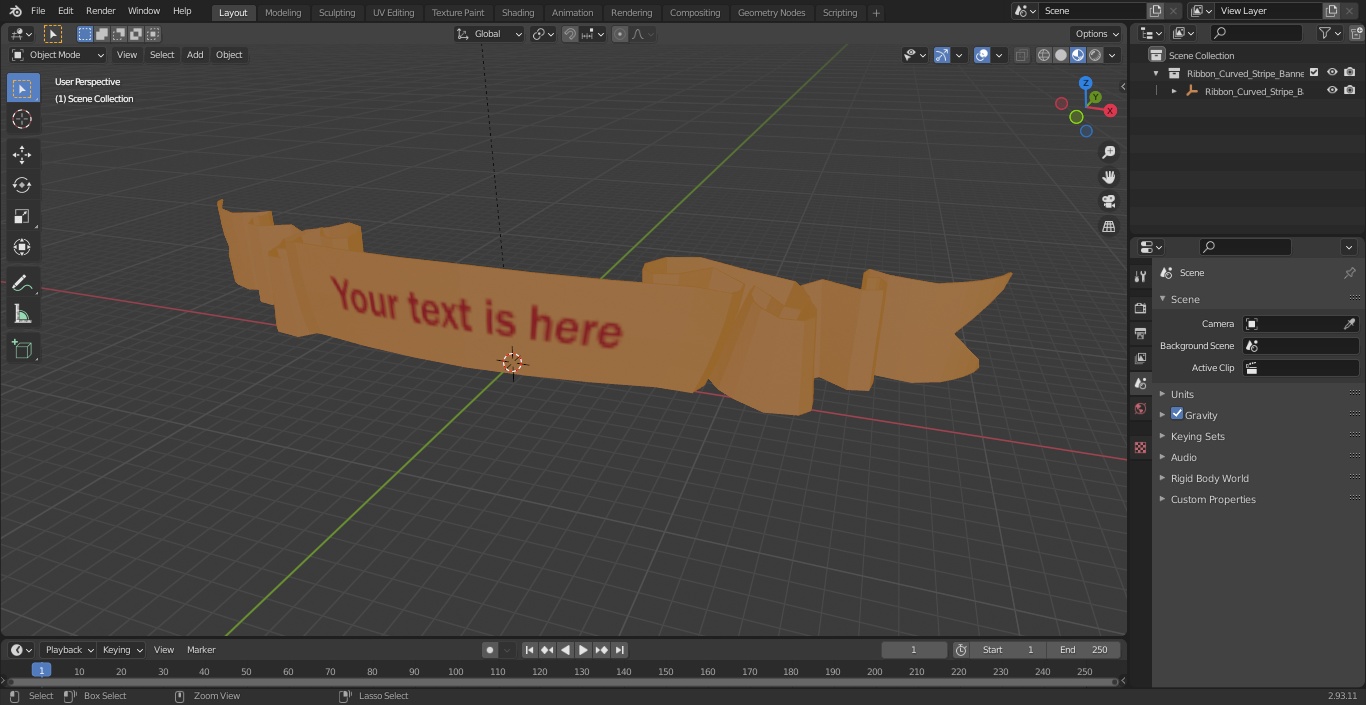Hide Ribbon_Curved_Stripe_Banne collection in viewport
Image resolution: width=1366 pixels, height=705 pixels.
click(x=1332, y=73)
